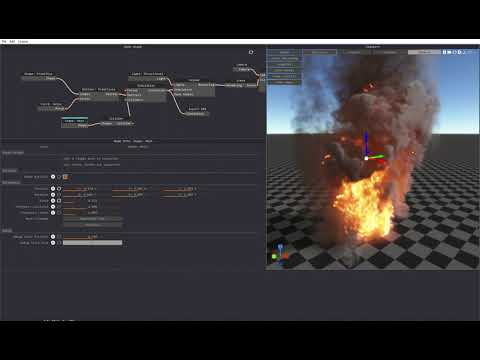Click round reset icon on first parameter row

[53, 177]
